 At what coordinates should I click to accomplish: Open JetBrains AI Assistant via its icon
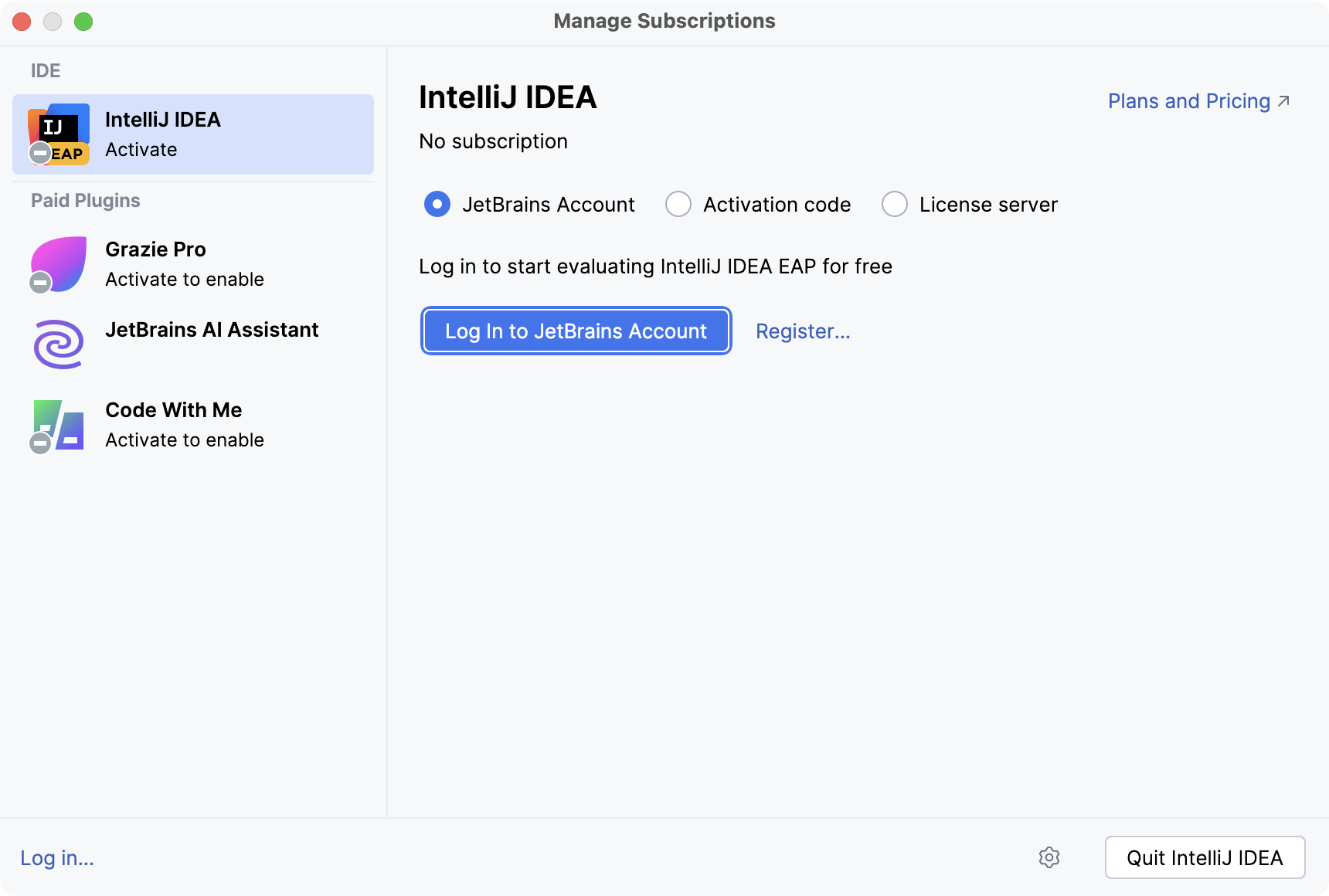57,344
